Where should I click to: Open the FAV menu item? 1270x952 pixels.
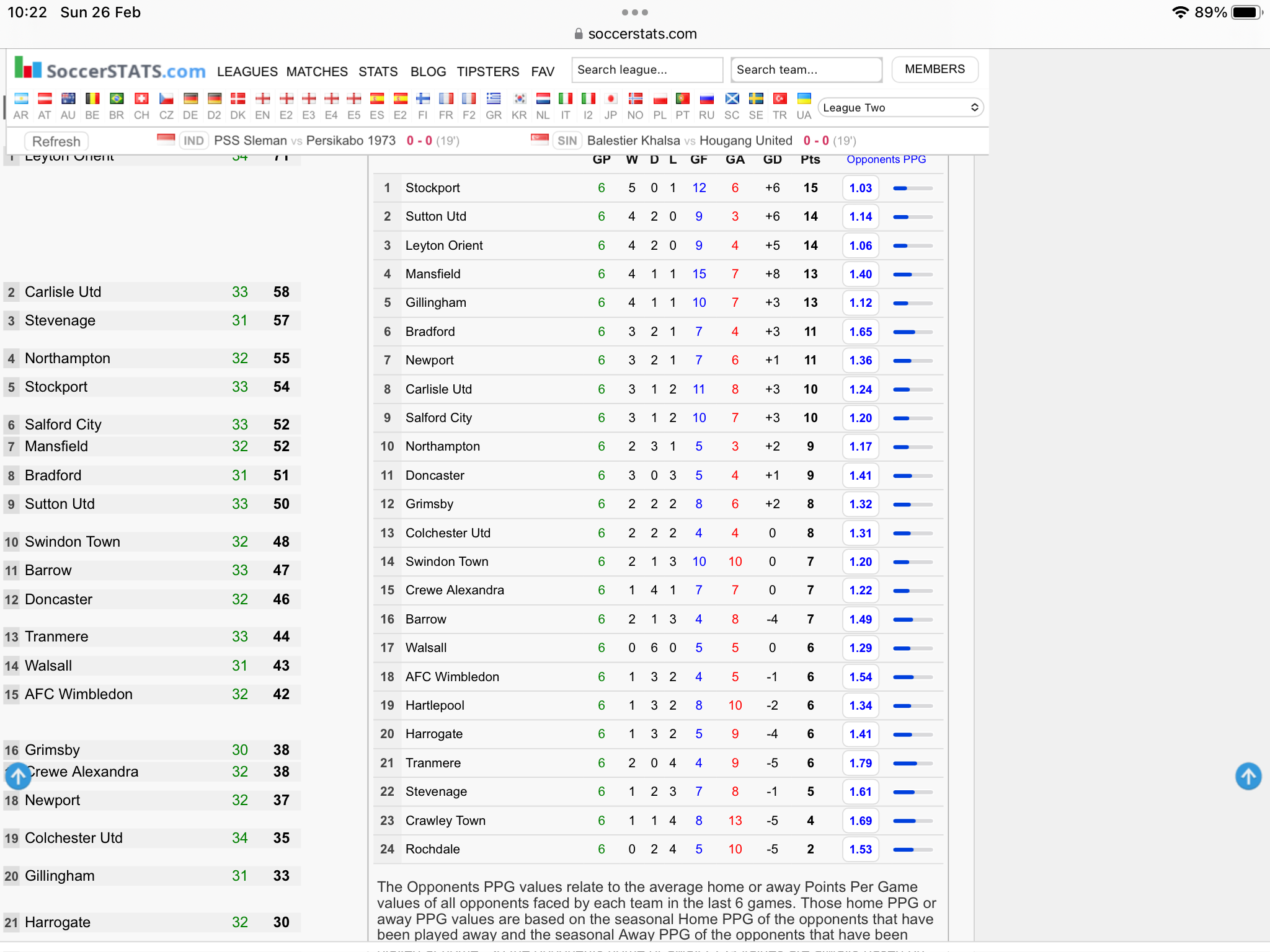(x=543, y=72)
